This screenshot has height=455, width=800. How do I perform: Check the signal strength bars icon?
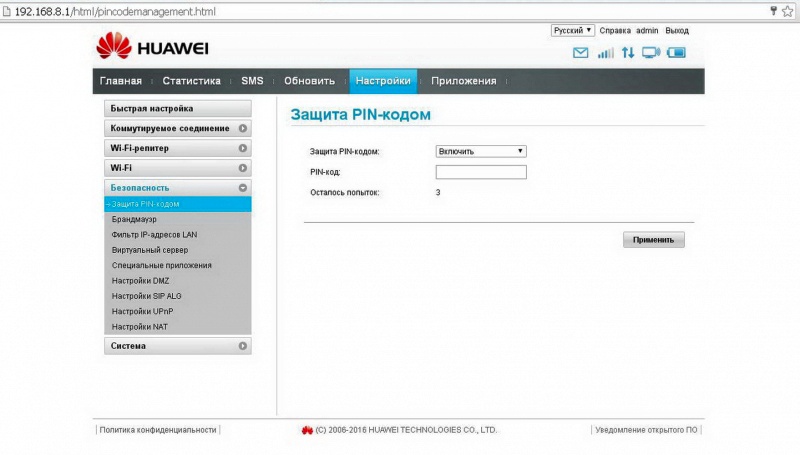pos(605,53)
